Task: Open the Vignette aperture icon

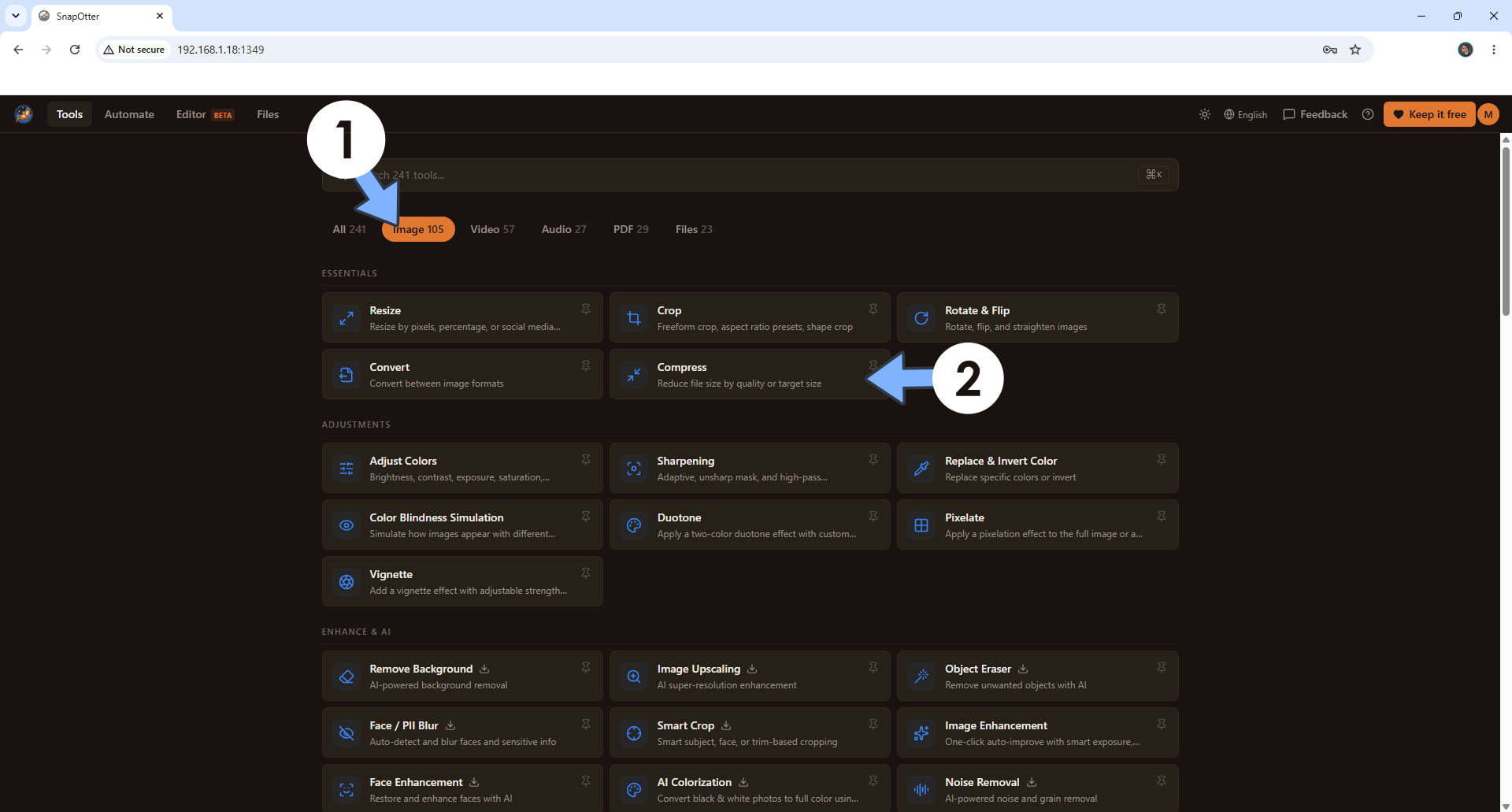Action: tap(346, 582)
